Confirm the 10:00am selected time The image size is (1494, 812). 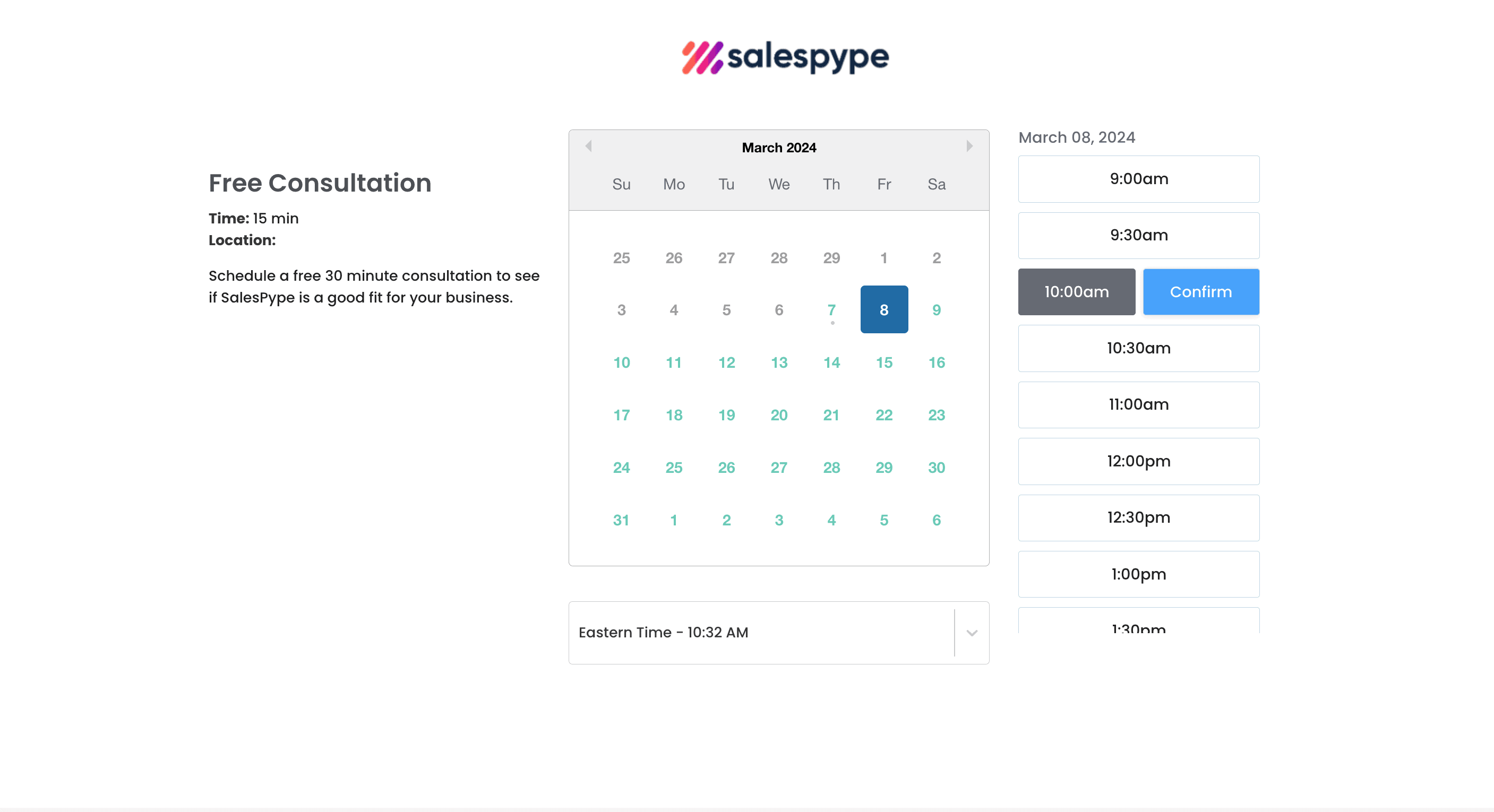point(1200,291)
